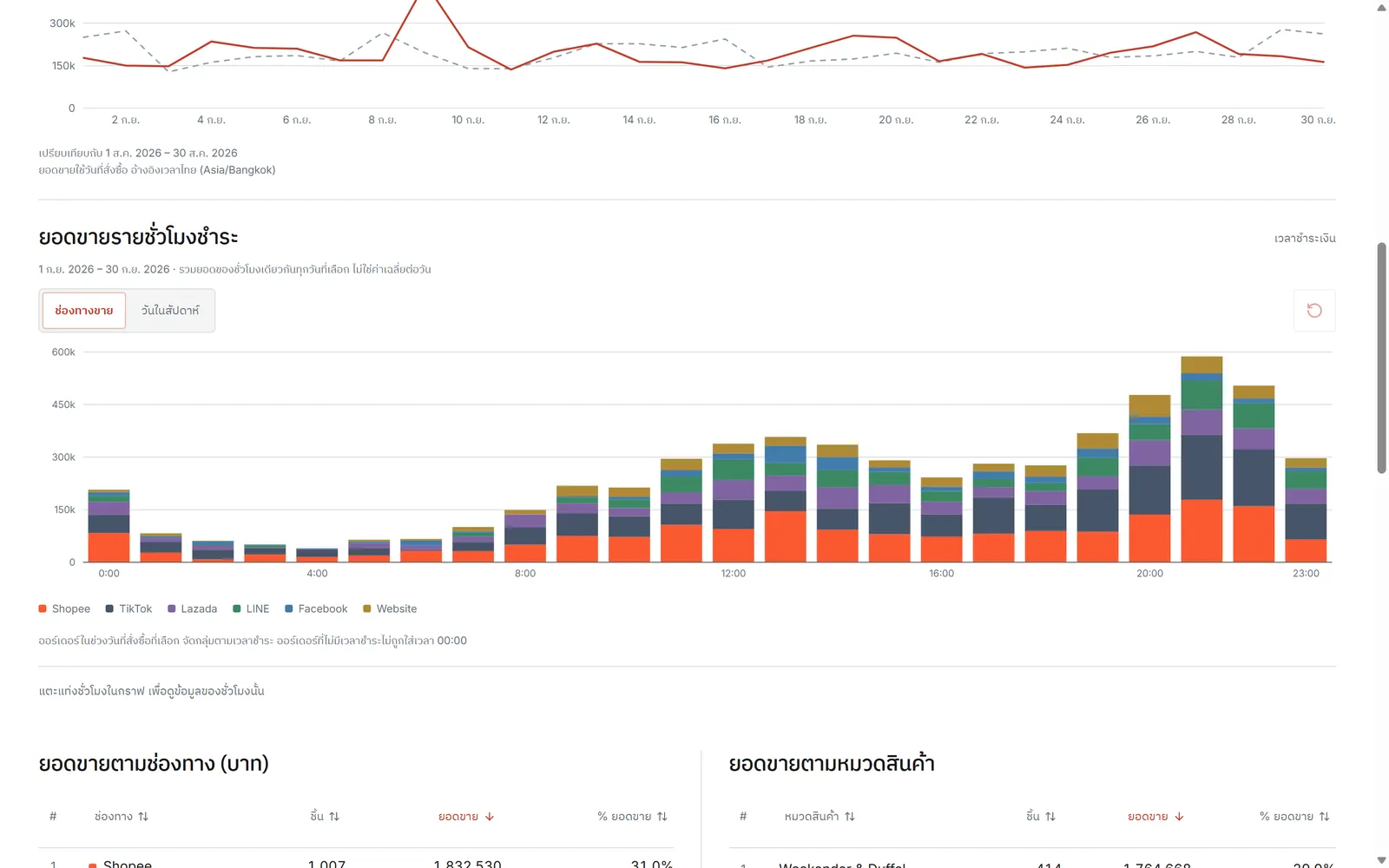Image resolution: width=1389 pixels, height=868 pixels.
Task: Toggle Website legend entry
Action: [x=390, y=608]
